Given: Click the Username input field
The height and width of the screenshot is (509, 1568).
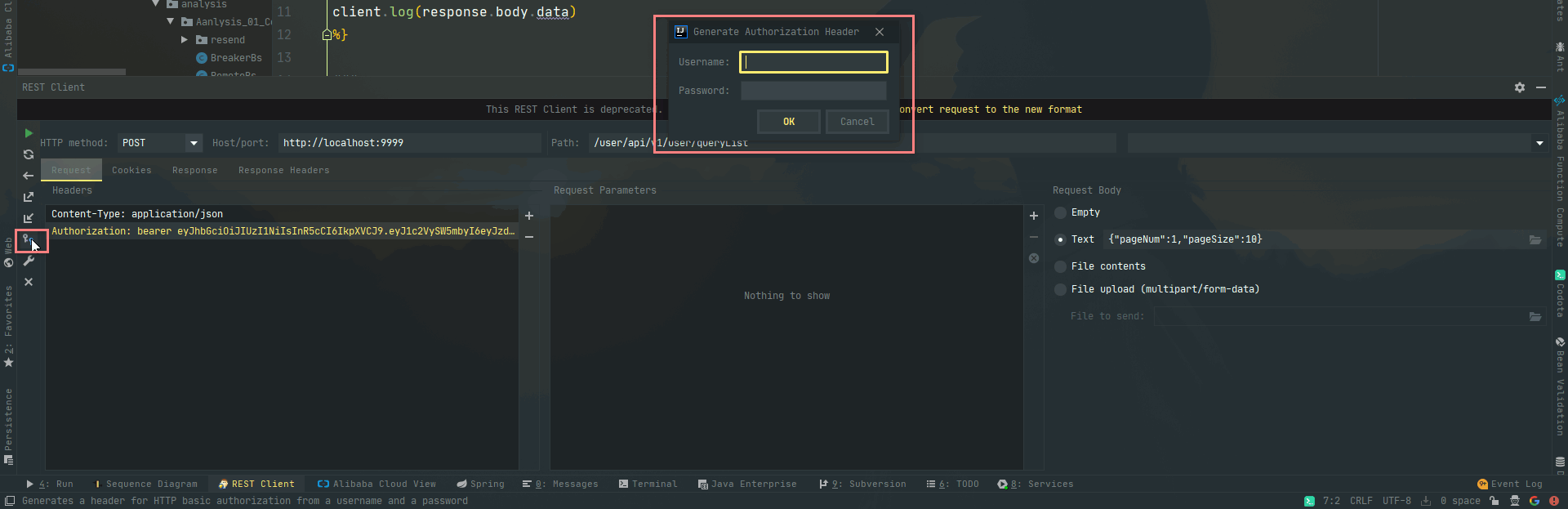Looking at the screenshot, I should click(x=813, y=62).
